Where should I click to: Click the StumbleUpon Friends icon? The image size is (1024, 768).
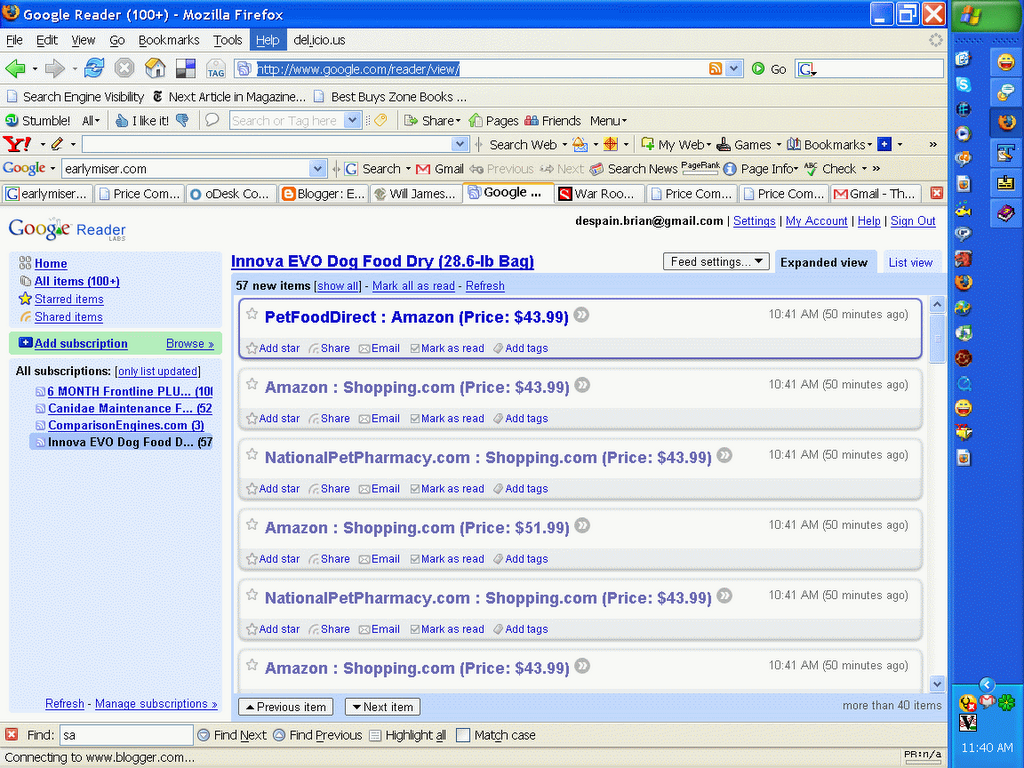tap(532, 120)
